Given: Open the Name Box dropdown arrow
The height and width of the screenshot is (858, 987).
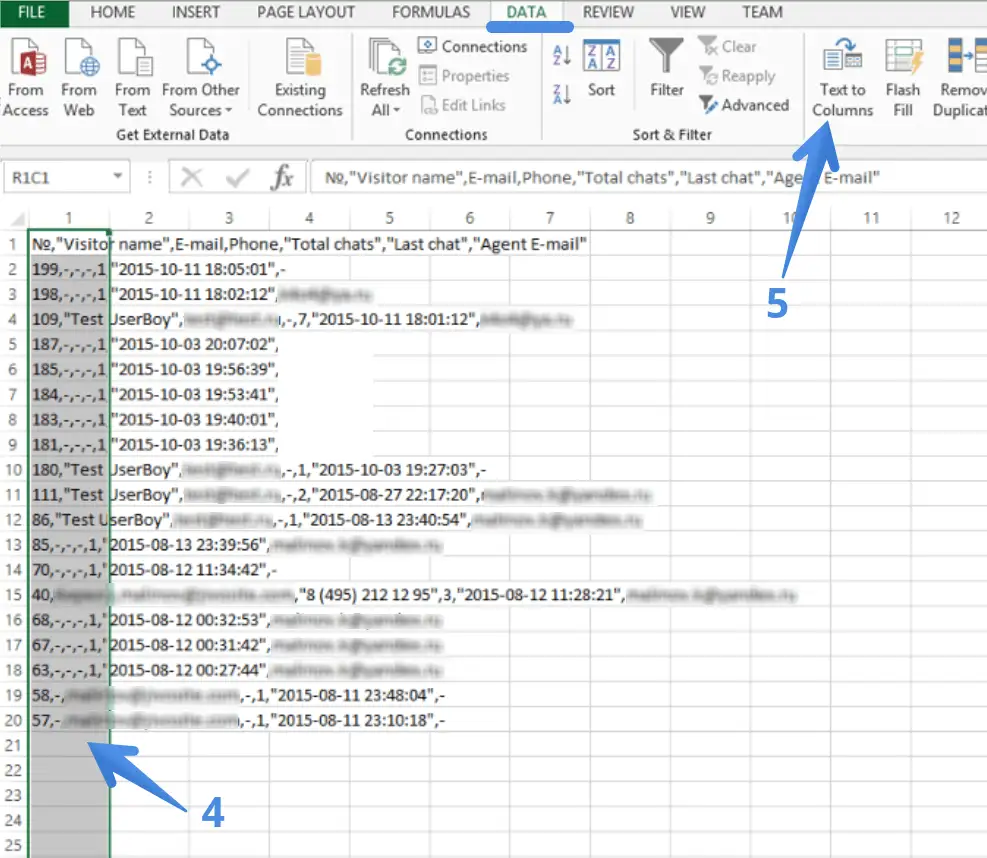Looking at the screenshot, I should 119,178.
